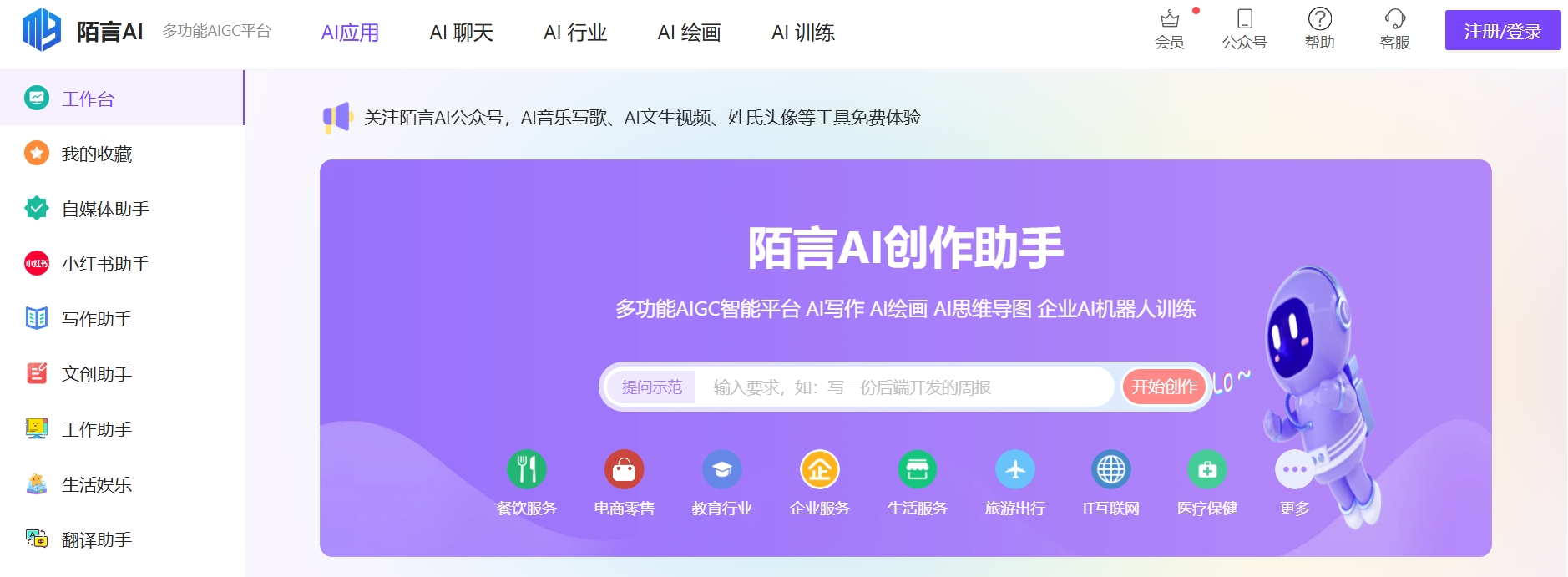Image resolution: width=1568 pixels, height=577 pixels.
Task: Open the 会员 crown icon
Action: click(x=1170, y=20)
